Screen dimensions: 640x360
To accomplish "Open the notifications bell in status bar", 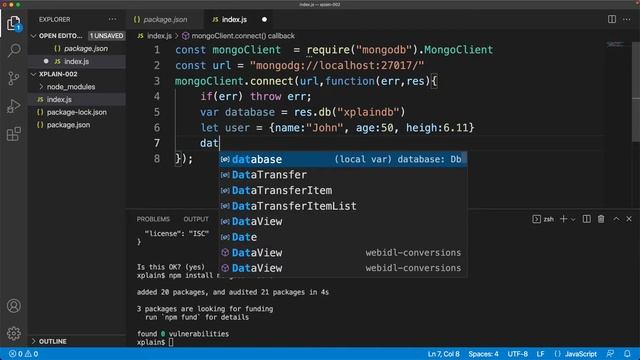I will pyautogui.click(x=627, y=354).
